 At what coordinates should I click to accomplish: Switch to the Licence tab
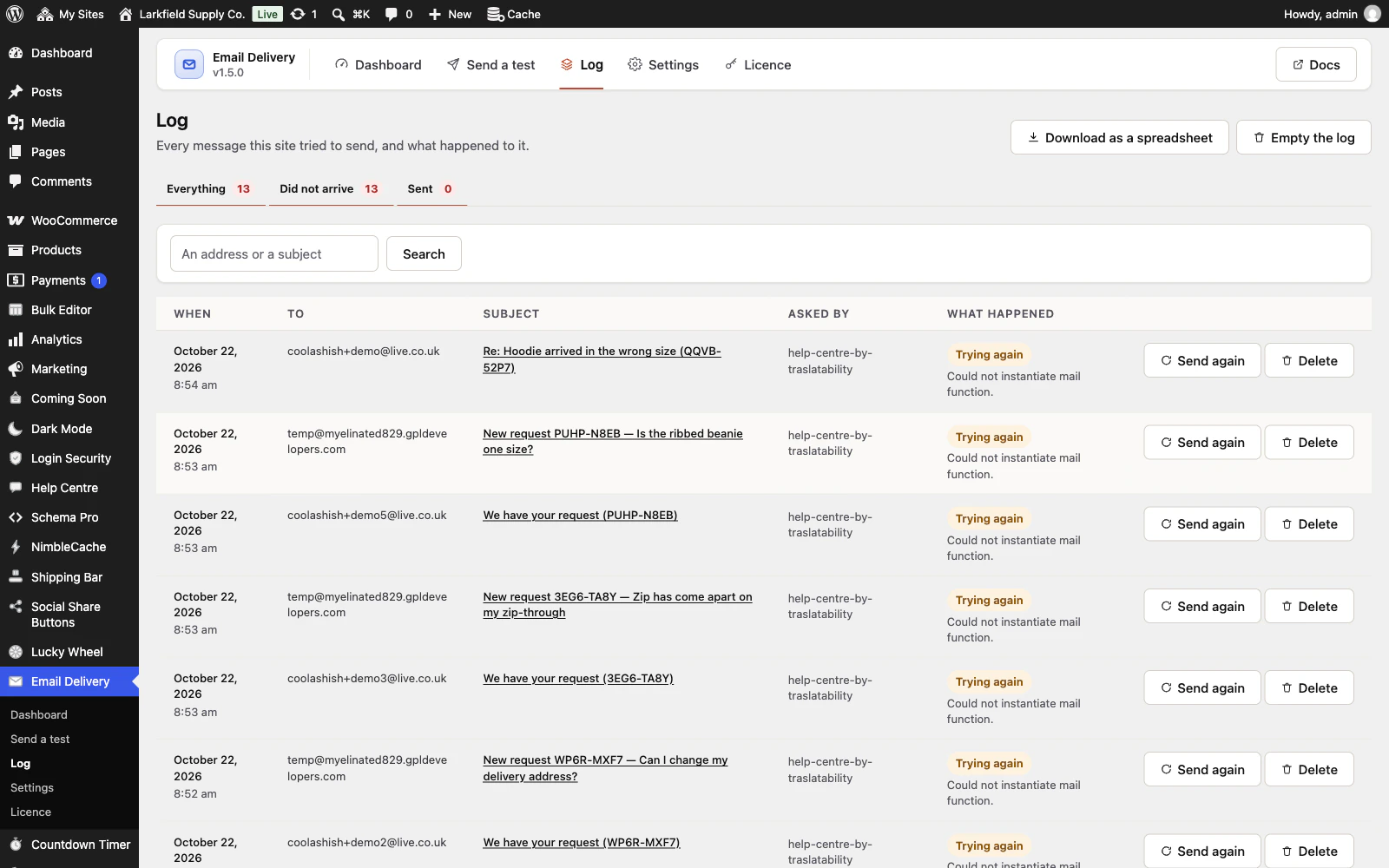click(x=758, y=65)
